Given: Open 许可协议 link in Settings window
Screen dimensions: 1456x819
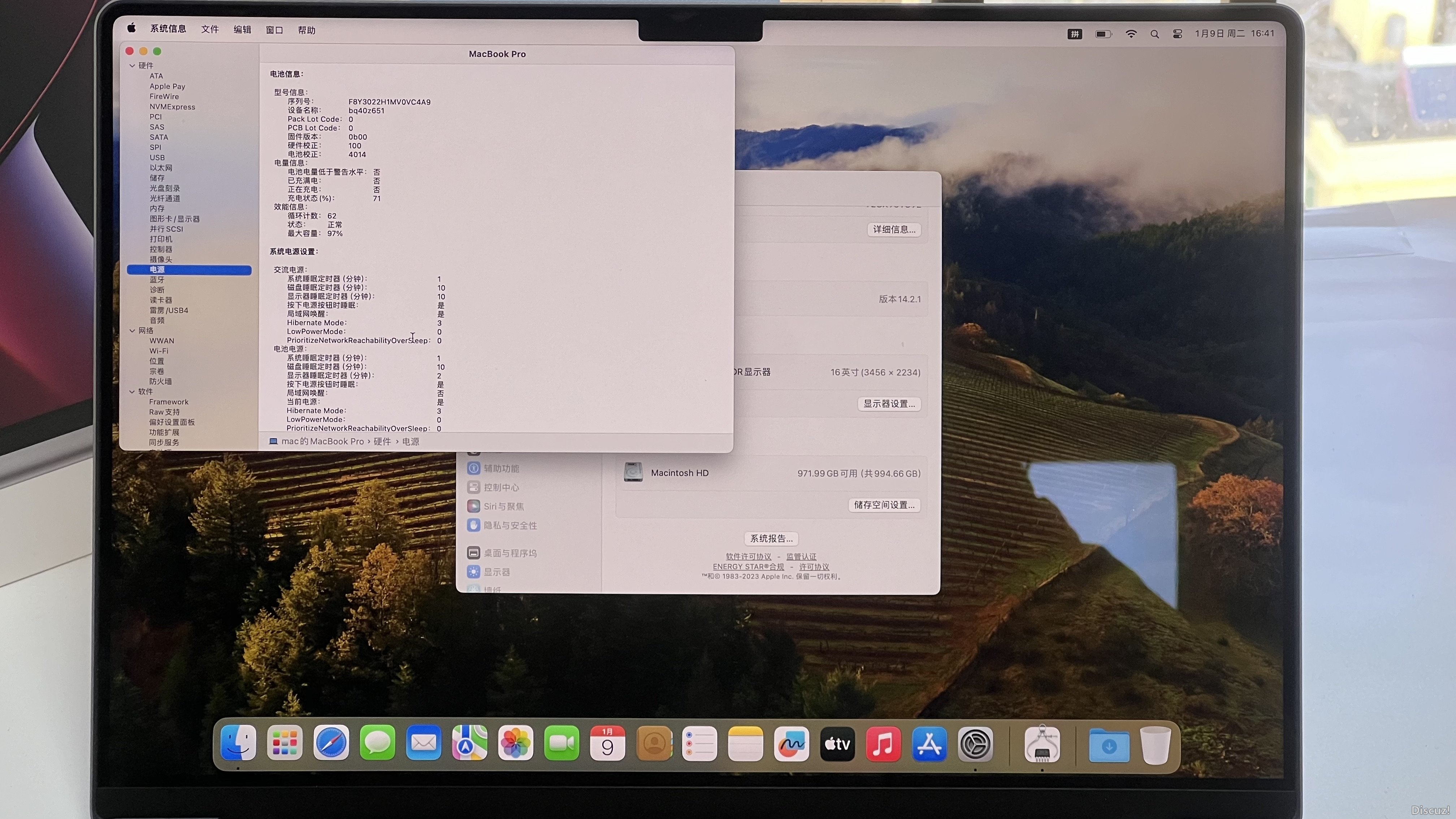Looking at the screenshot, I should (814, 567).
